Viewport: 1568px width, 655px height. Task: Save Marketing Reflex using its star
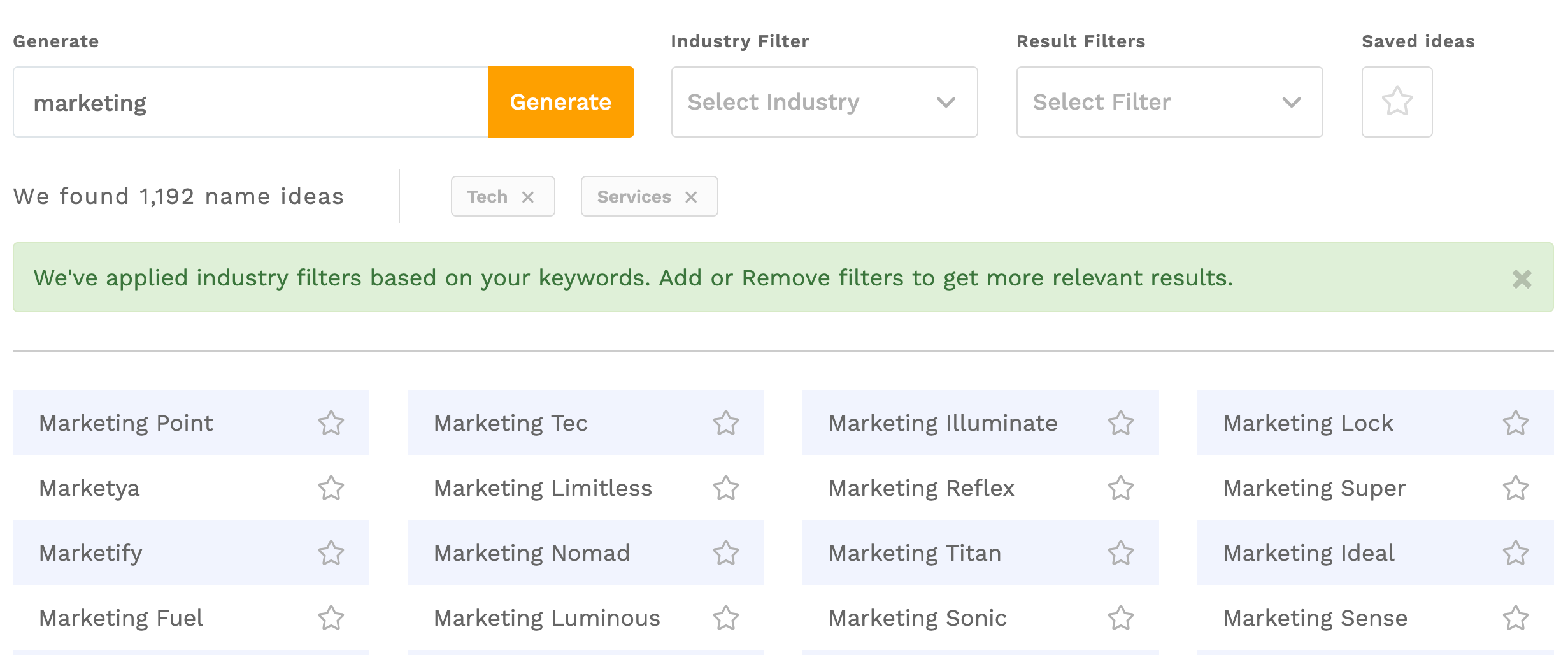[1121, 488]
